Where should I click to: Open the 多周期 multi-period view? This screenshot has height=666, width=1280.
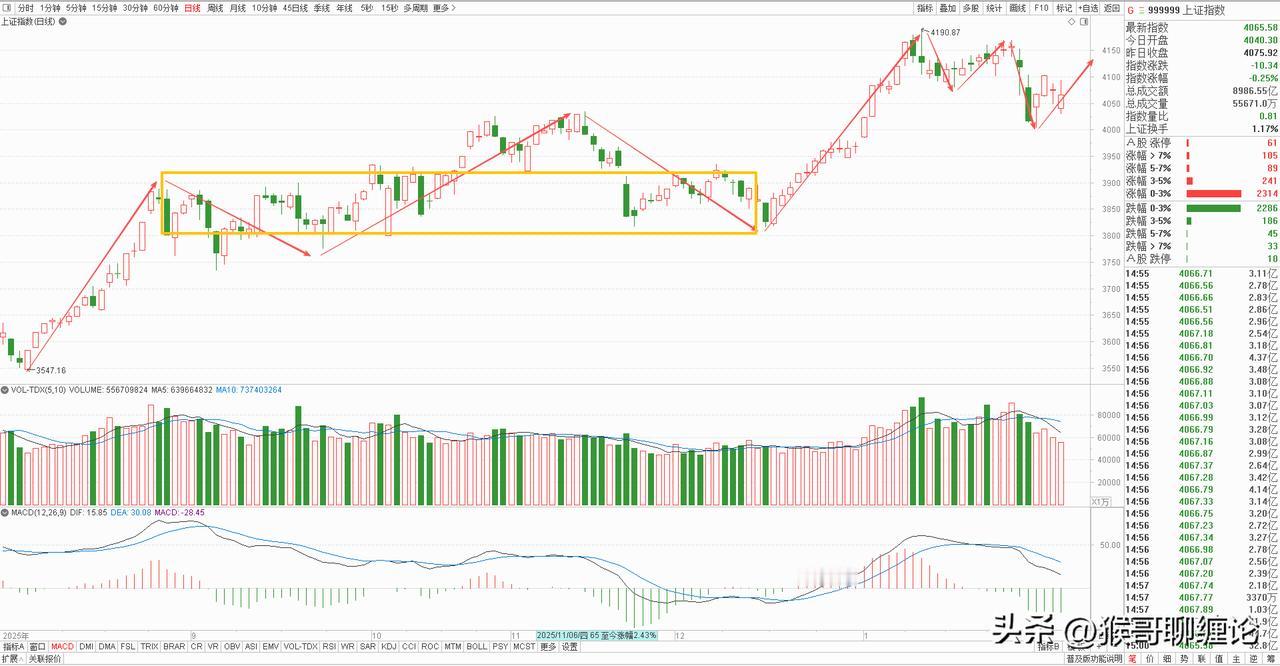pos(416,8)
